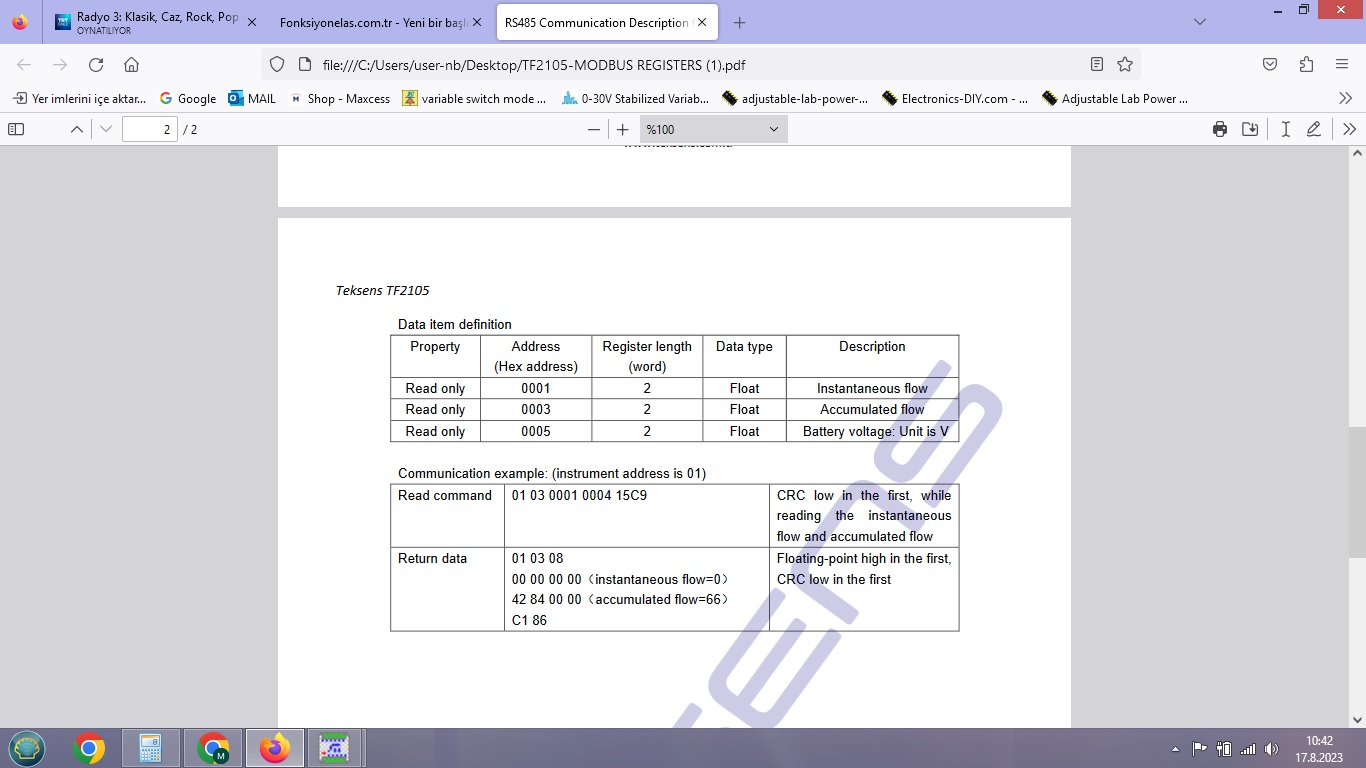1366x768 pixels.
Task: Expand the PDF toolbar tools menu
Action: coord(1349,129)
